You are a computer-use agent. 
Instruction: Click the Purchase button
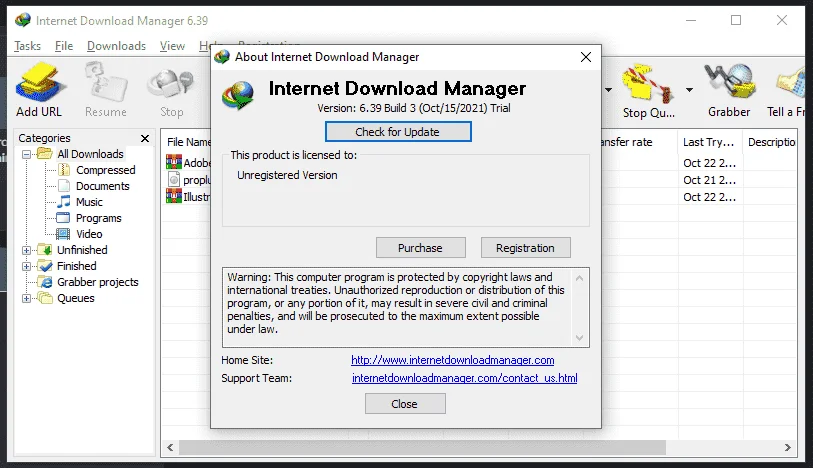click(x=420, y=248)
